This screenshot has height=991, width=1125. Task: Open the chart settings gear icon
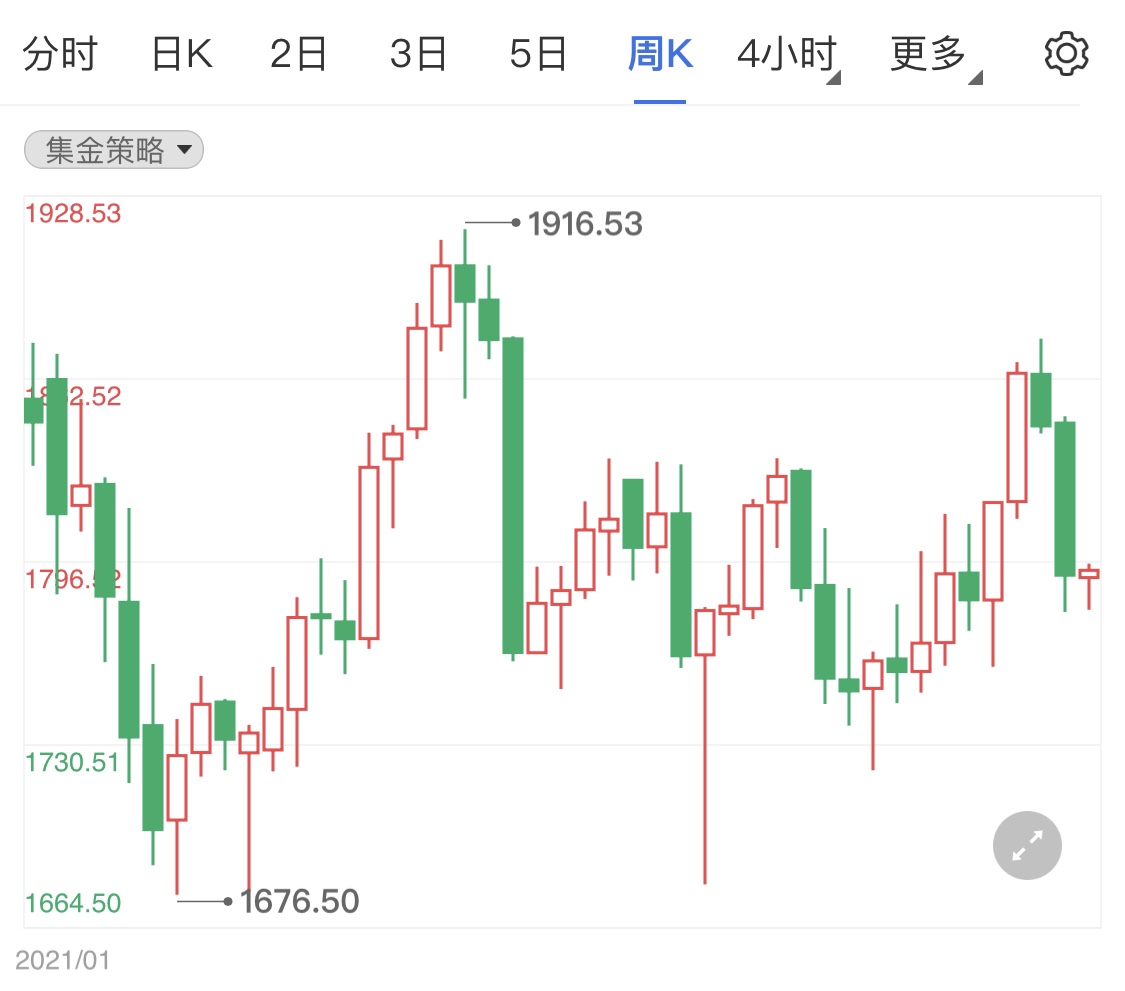coord(1066,53)
